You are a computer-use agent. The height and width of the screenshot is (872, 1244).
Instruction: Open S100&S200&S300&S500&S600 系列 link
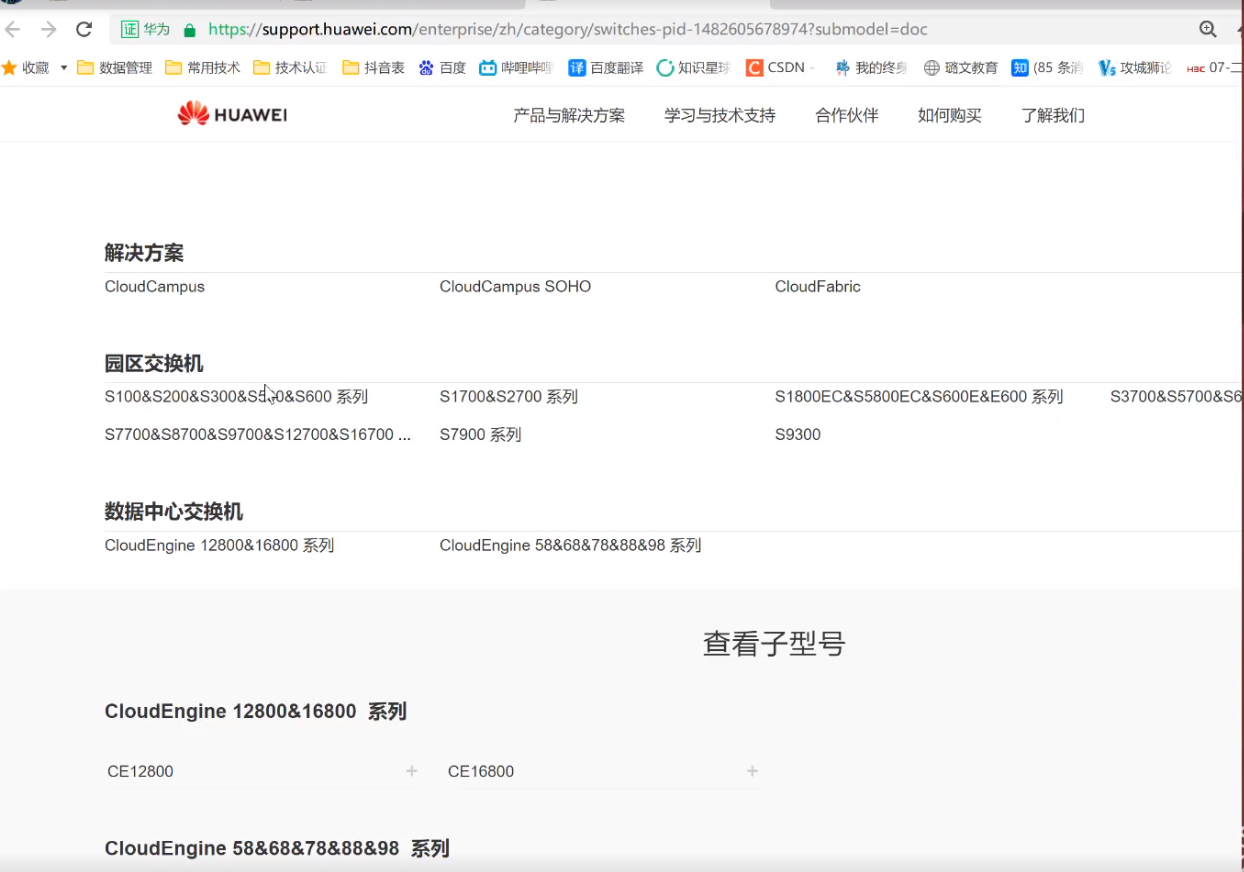[236, 397]
